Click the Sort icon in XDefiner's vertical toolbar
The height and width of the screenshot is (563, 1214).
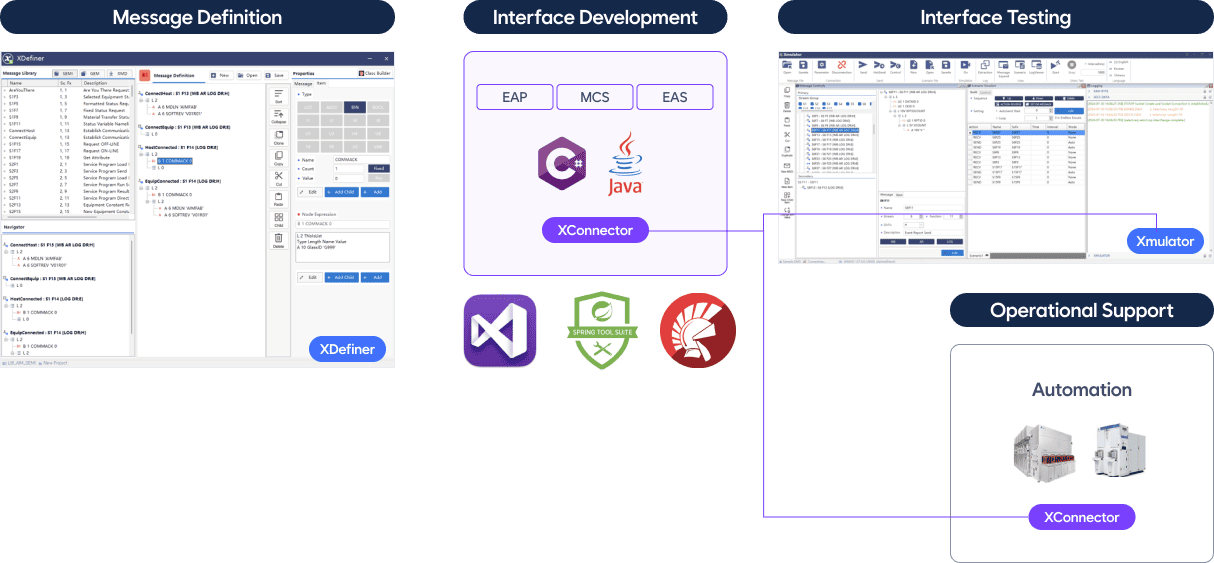point(278,96)
